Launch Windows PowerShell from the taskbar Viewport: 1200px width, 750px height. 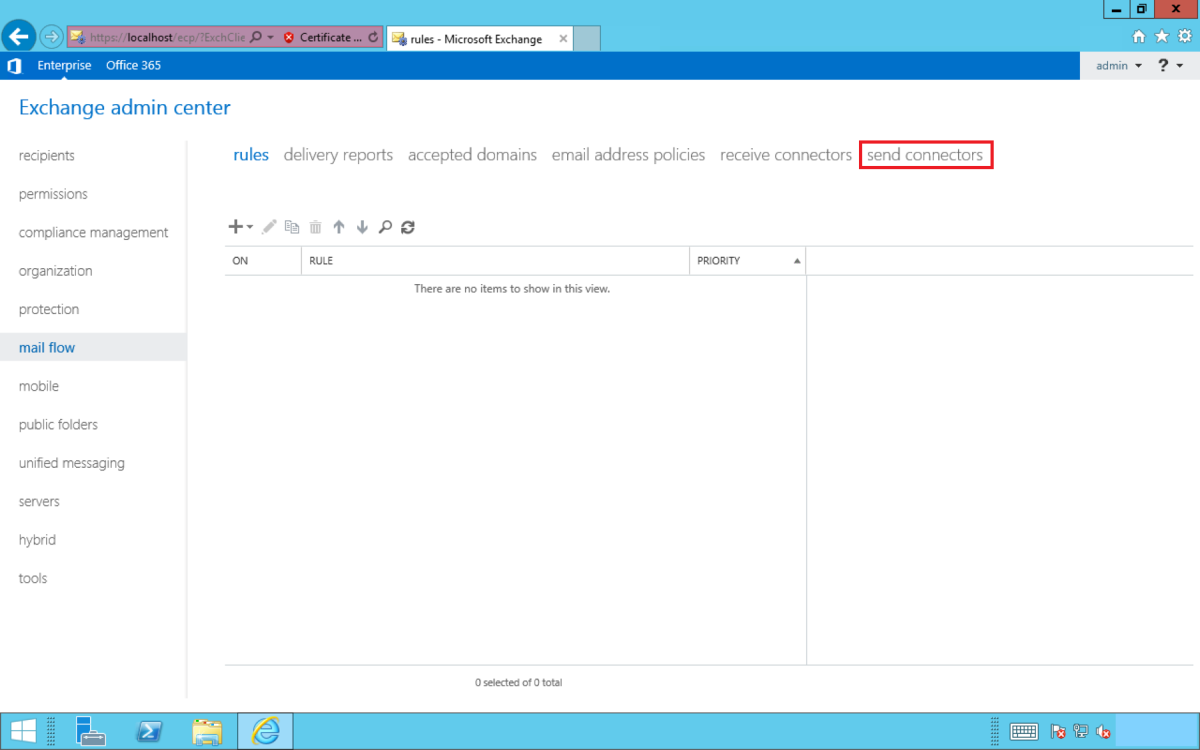pos(149,731)
